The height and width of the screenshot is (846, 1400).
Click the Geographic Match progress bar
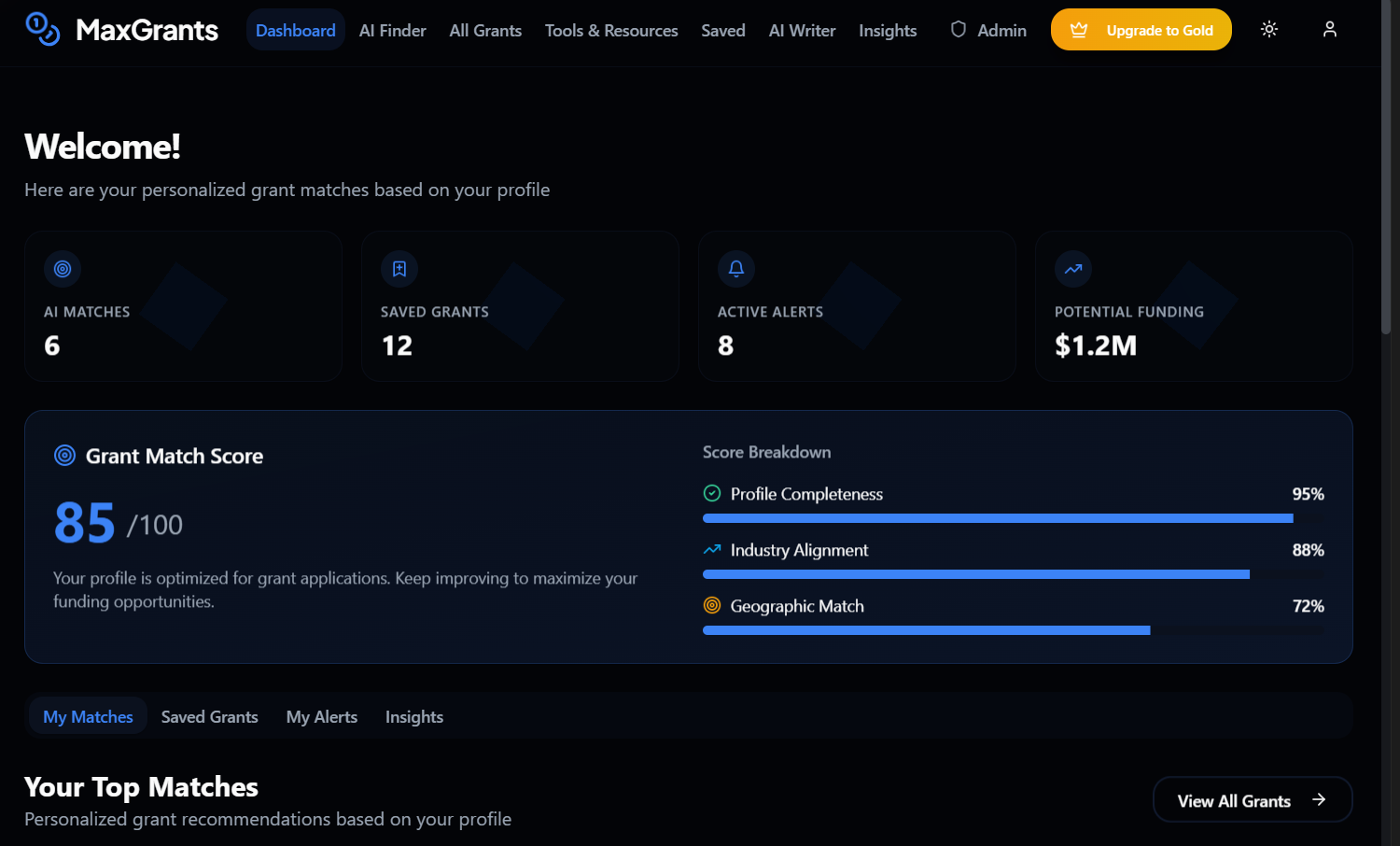click(x=1013, y=630)
